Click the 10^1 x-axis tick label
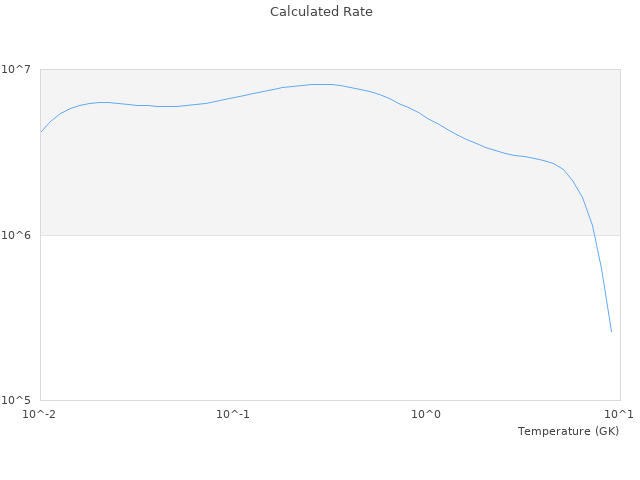Screen dimensions: 640x480 pyautogui.click(x=619, y=414)
